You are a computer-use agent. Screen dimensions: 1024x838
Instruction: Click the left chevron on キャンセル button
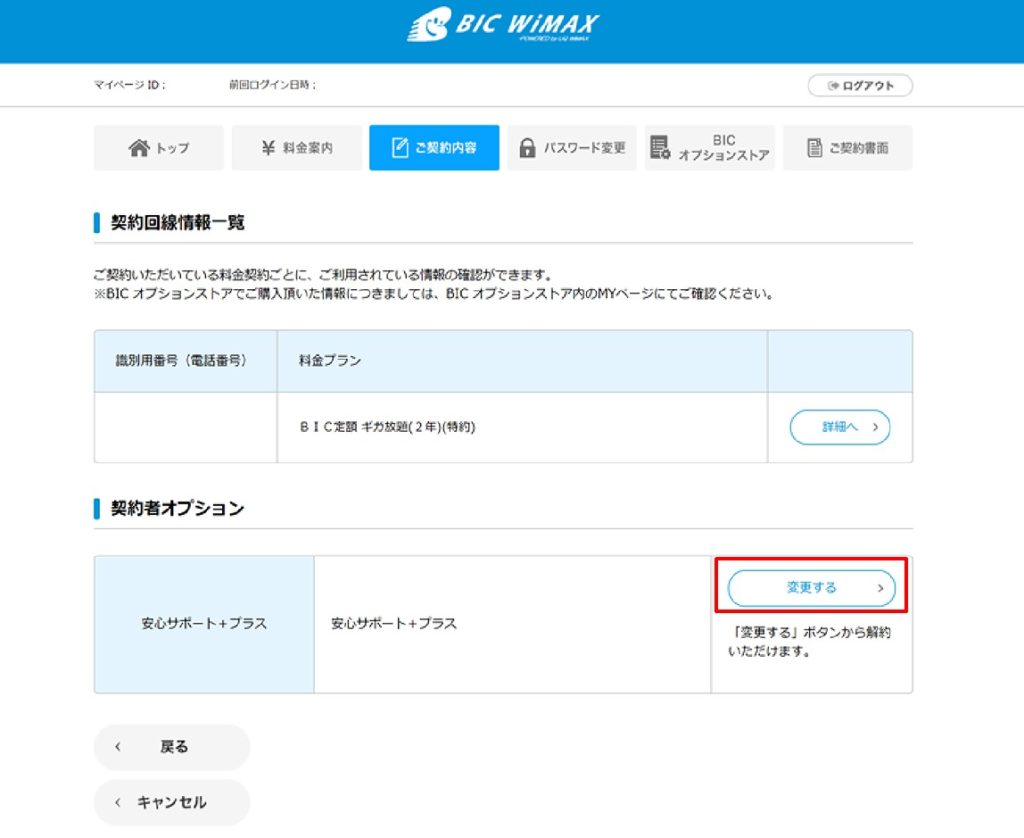click(118, 802)
